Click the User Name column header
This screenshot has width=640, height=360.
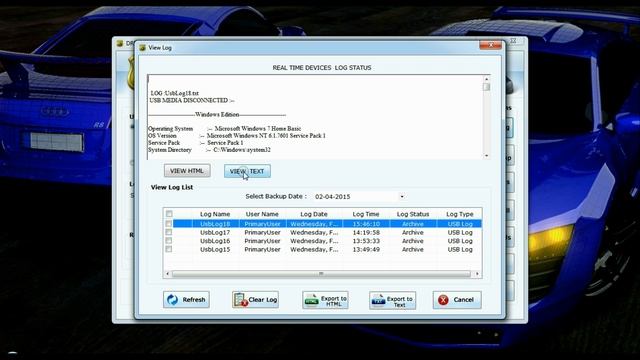coord(262,214)
